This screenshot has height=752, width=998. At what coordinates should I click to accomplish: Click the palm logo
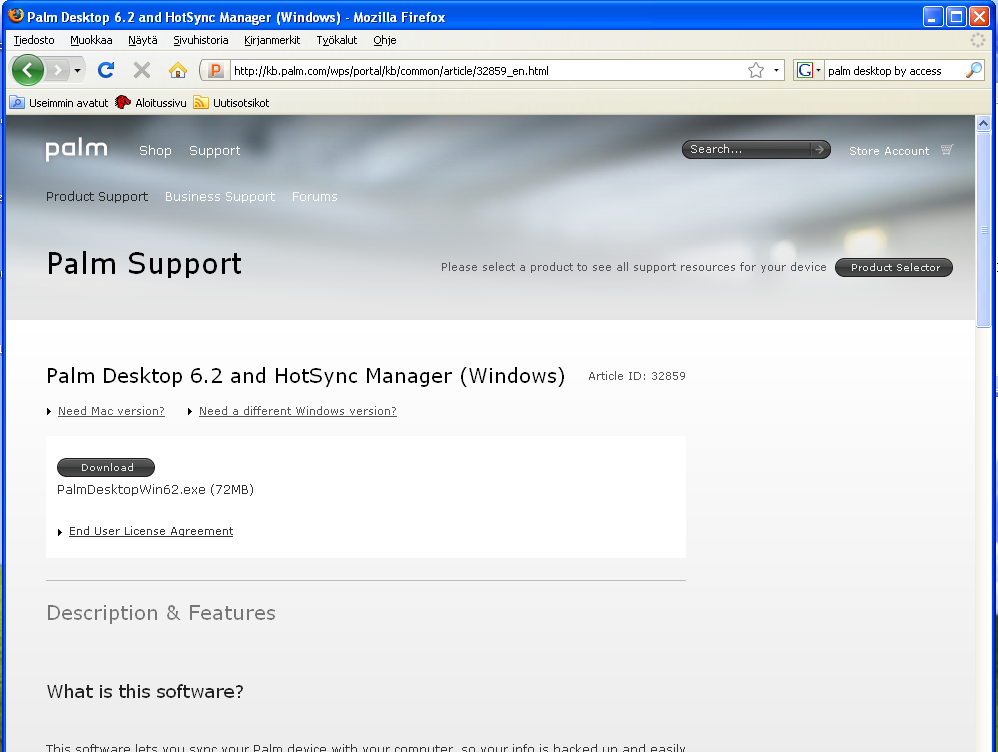tap(76, 150)
